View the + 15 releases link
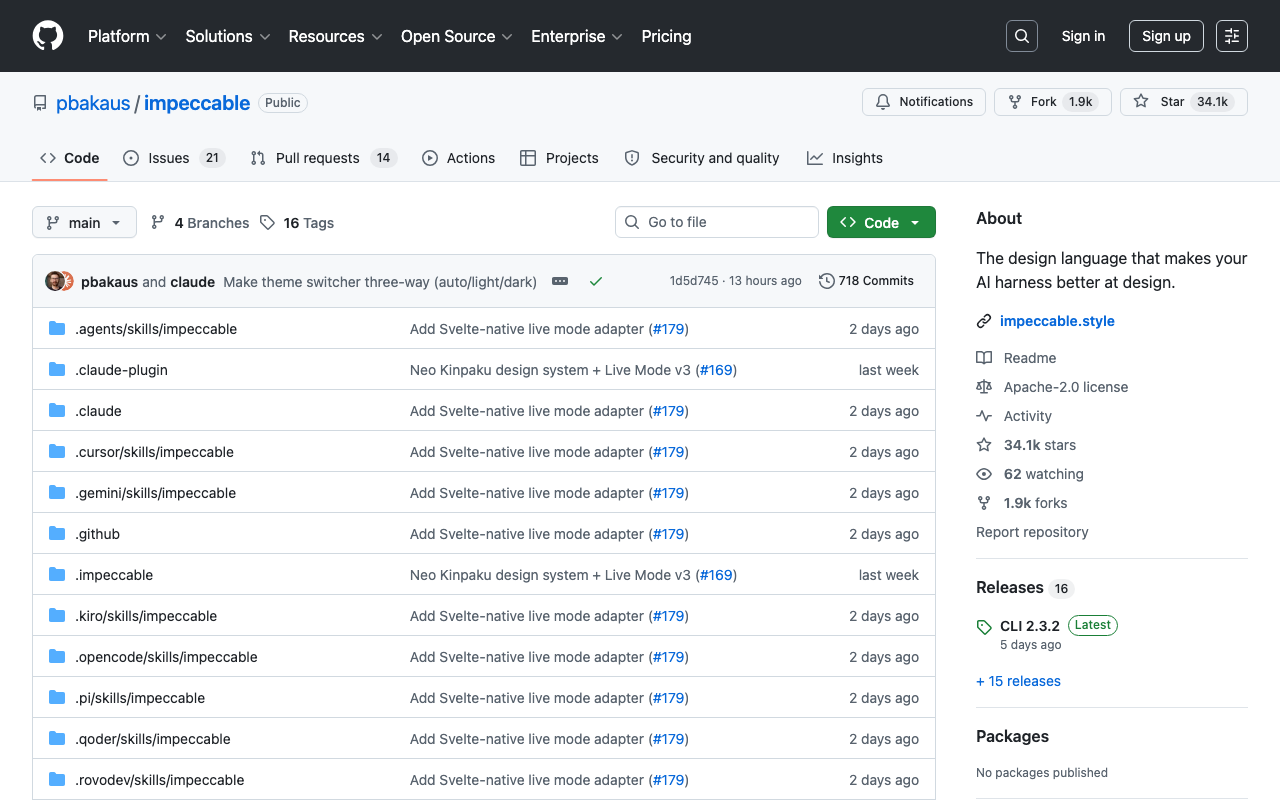 pos(1018,681)
